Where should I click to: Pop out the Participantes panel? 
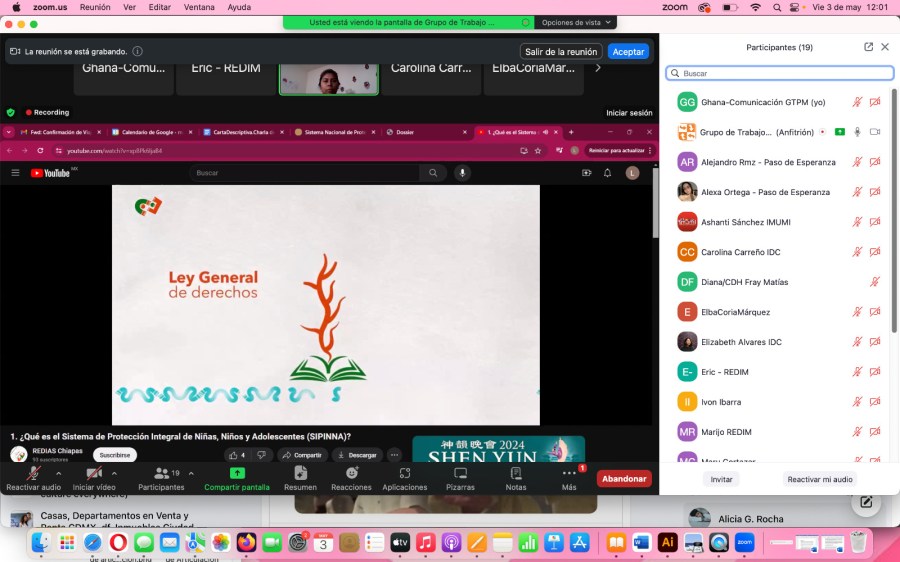tap(868, 47)
